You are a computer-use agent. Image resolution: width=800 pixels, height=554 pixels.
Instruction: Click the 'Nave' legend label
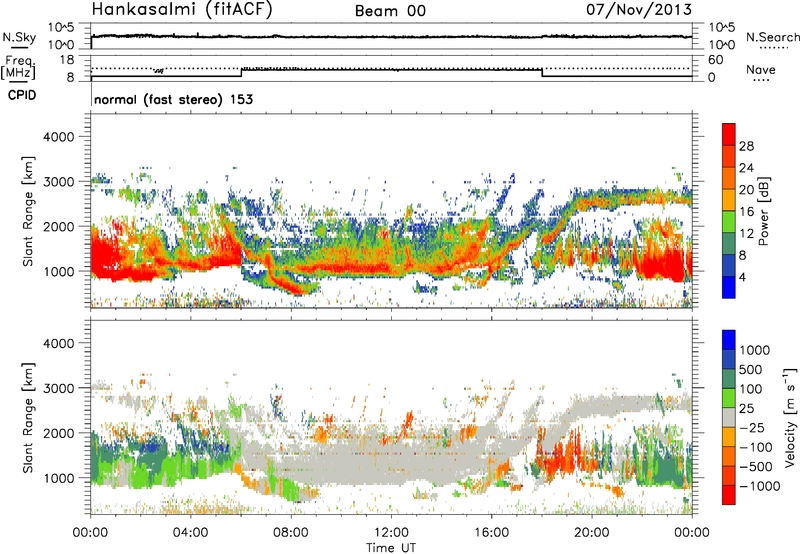pyautogui.click(x=761, y=70)
